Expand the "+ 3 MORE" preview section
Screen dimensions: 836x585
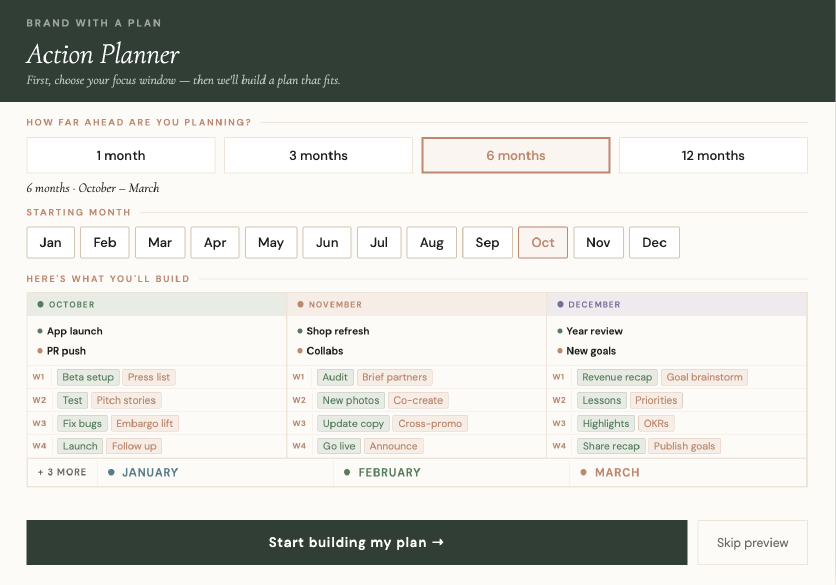(x=61, y=471)
